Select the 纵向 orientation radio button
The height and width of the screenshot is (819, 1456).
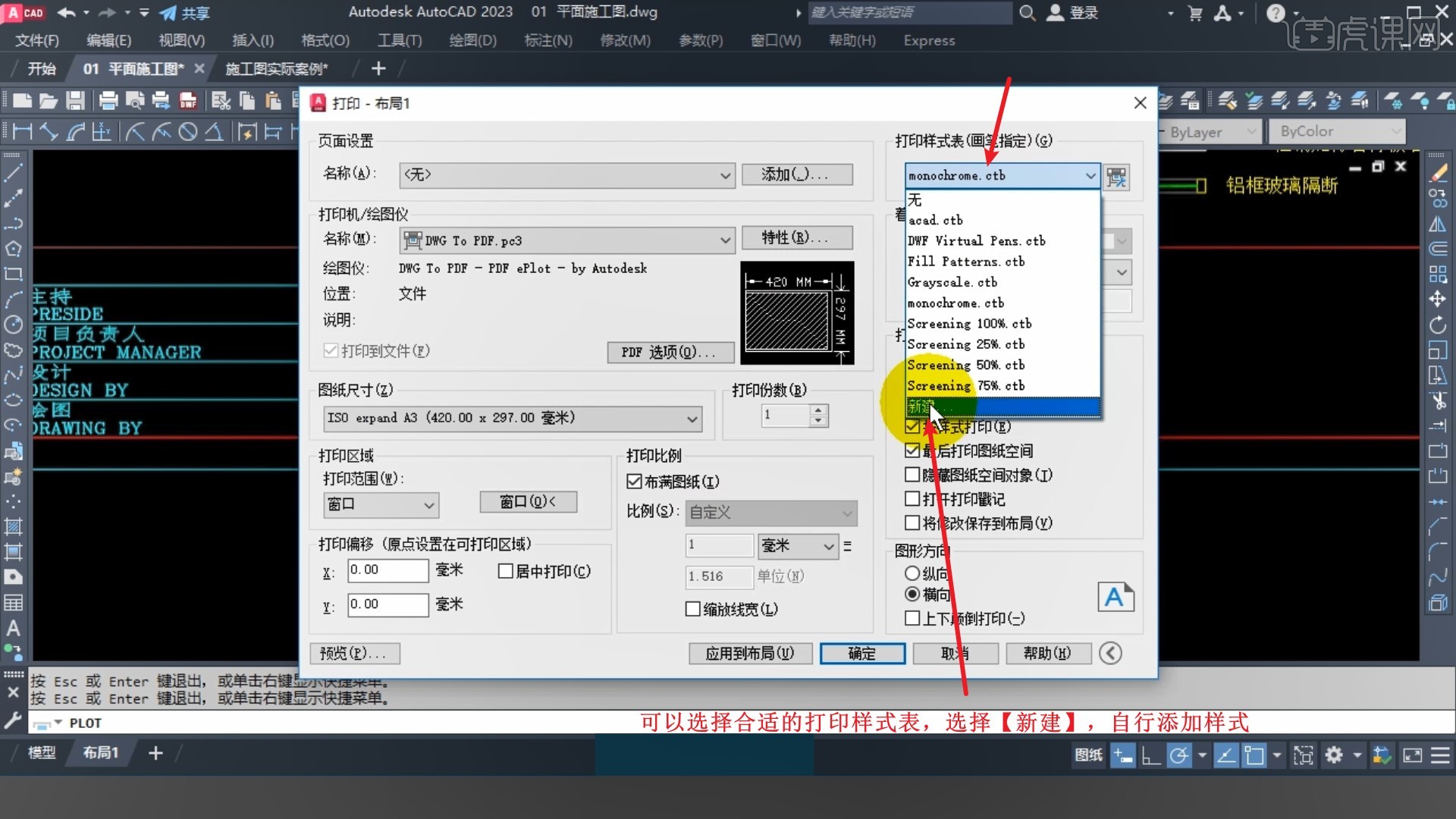pyautogui.click(x=912, y=573)
